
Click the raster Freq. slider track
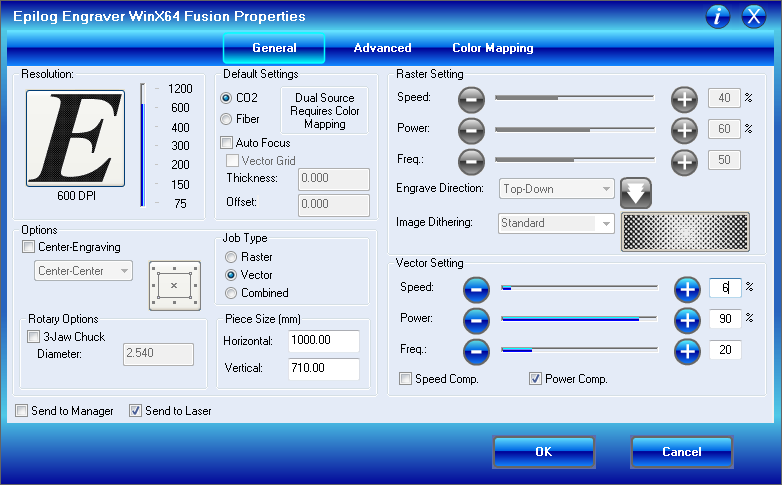(x=575, y=160)
